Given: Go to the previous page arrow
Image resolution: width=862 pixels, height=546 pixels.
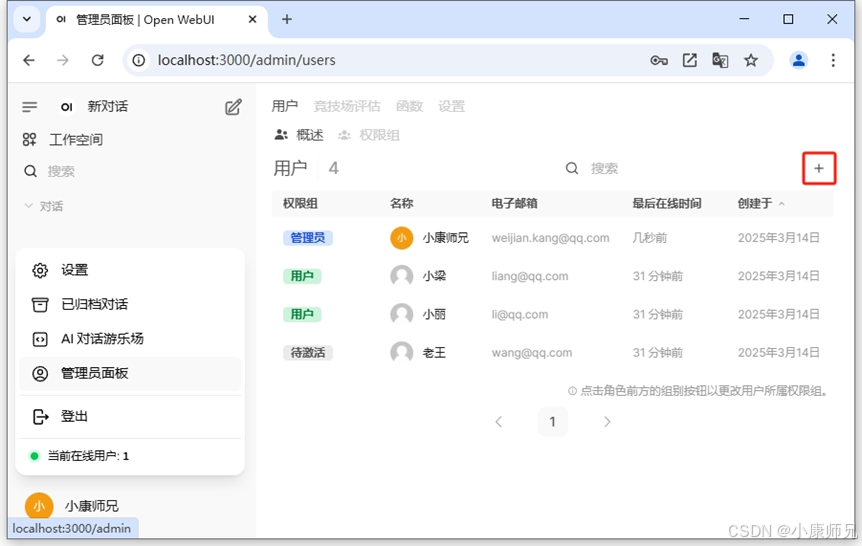Looking at the screenshot, I should tap(499, 422).
